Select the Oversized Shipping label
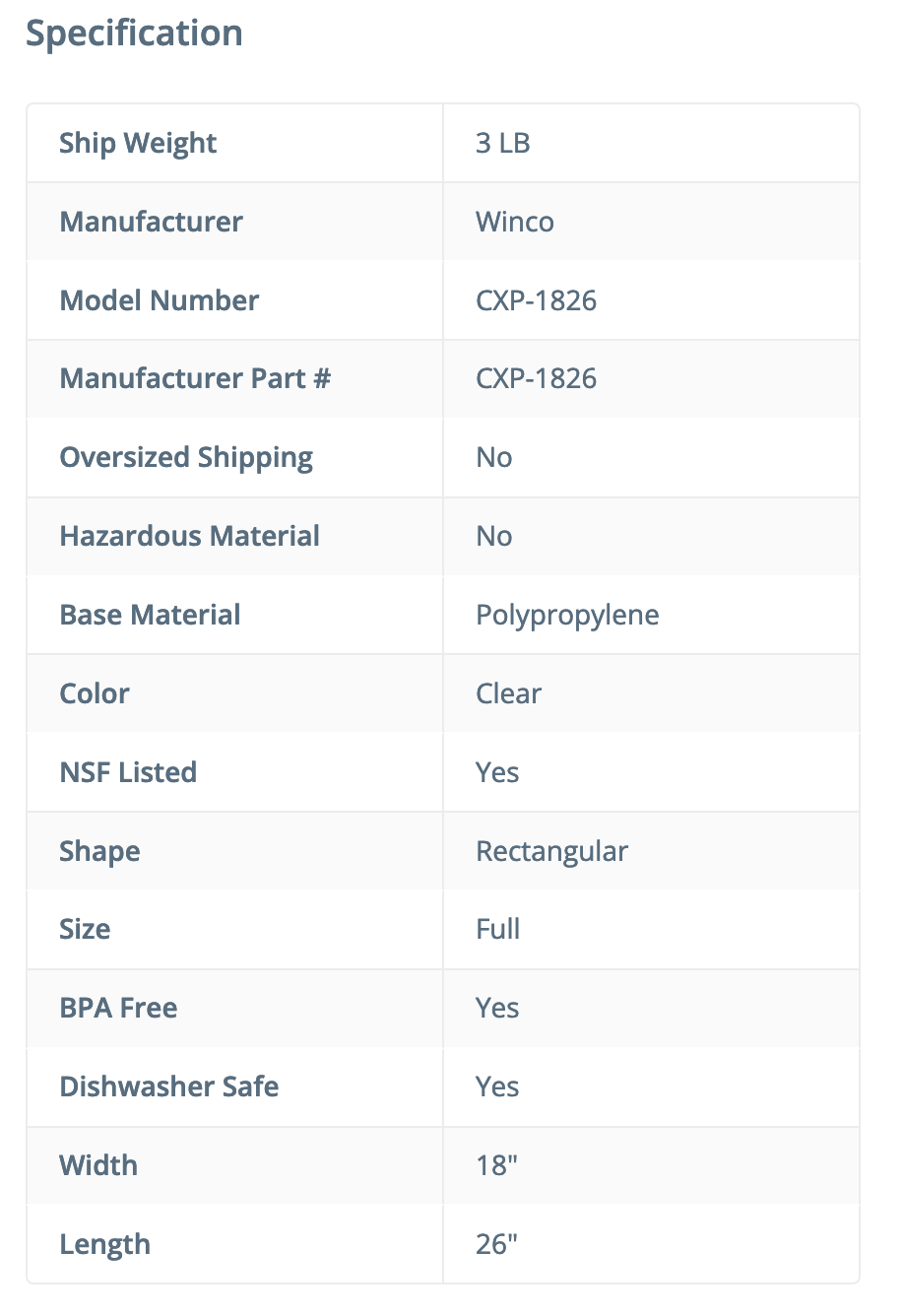Viewport: 902px width, 1316px height. tap(186, 457)
